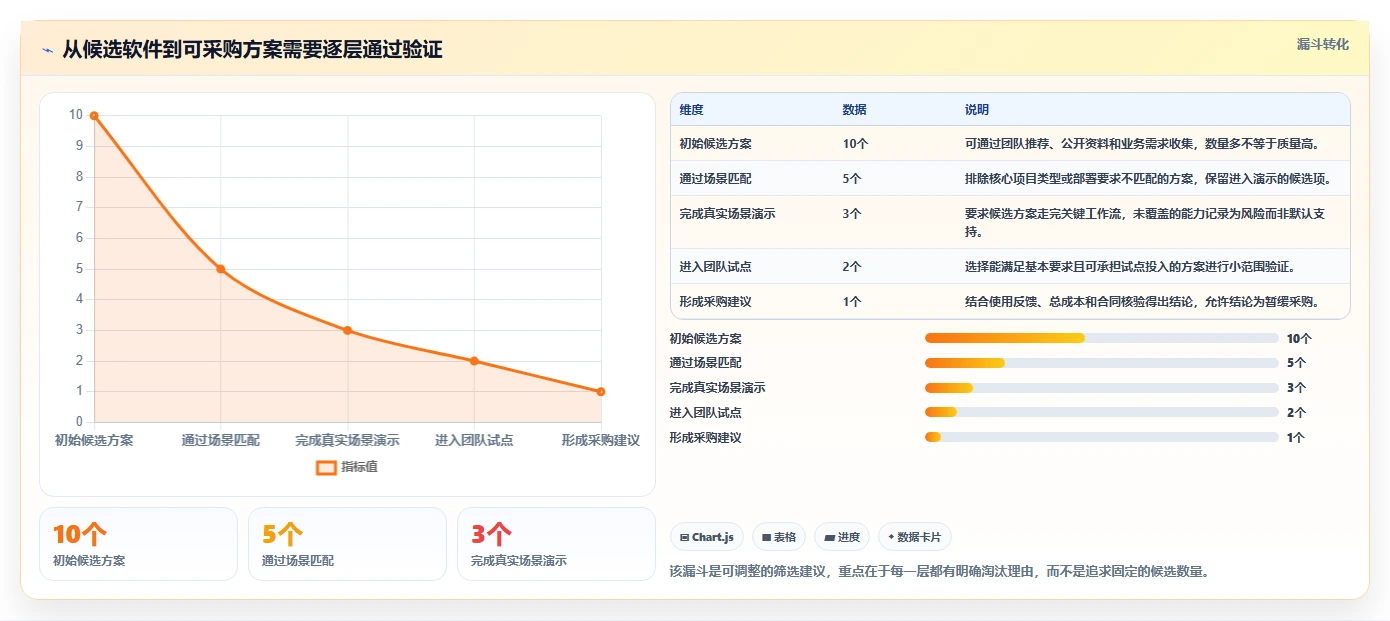The width and height of the screenshot is (1390, 621).
Task: Click the 形成采购建议 progress bar
Action: pos(1102,437)
